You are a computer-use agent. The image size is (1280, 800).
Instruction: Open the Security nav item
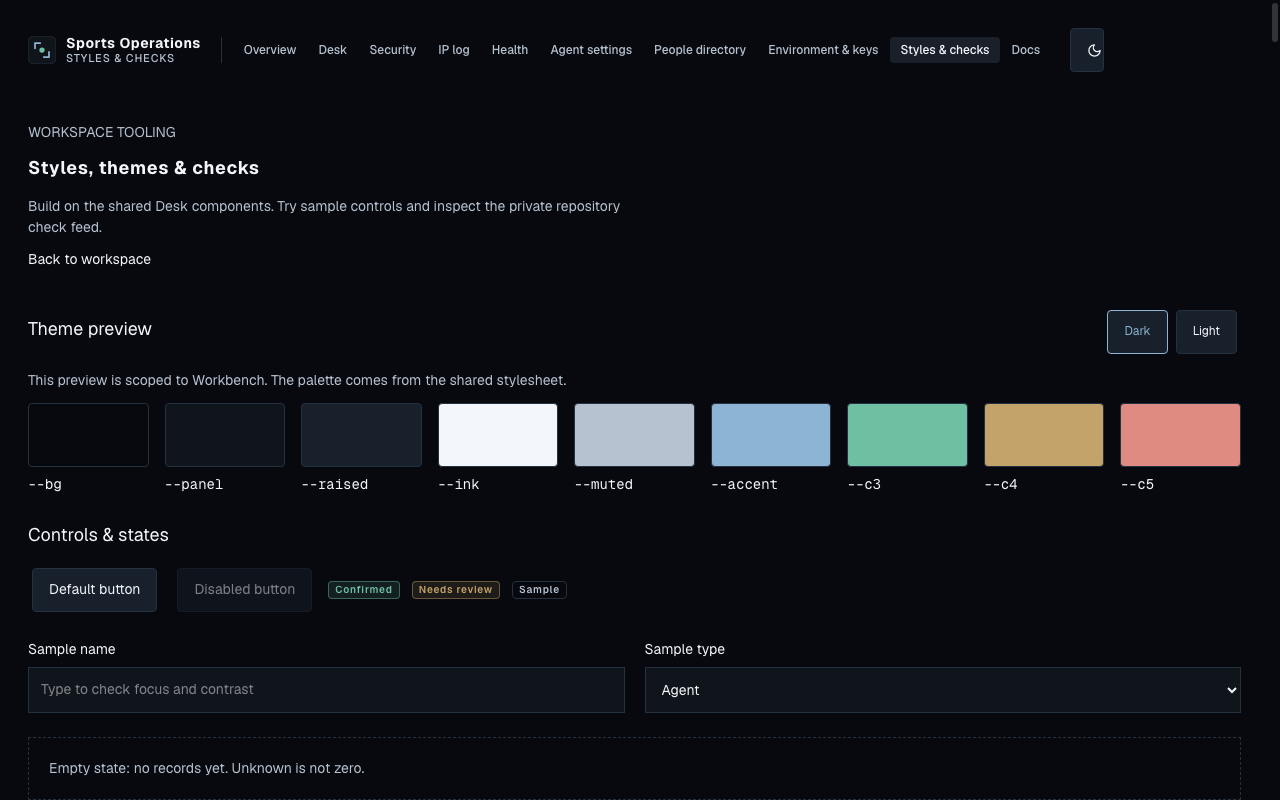point(393,50)
